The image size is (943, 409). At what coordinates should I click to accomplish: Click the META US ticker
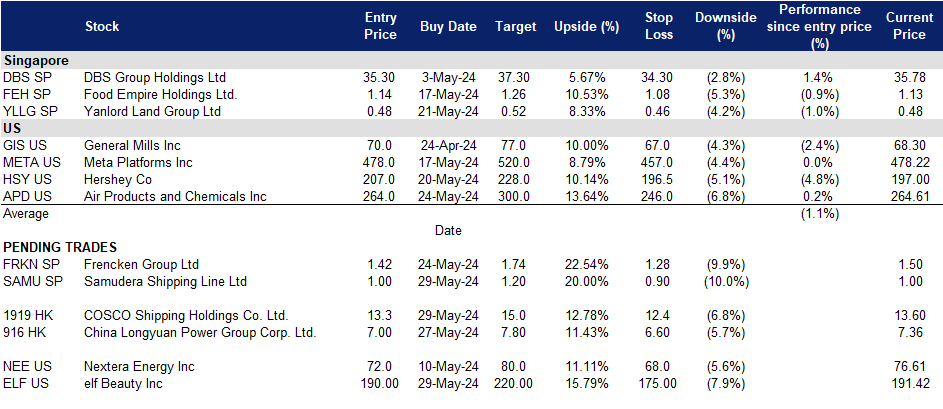pyautogui.click(x=29, y=162)
